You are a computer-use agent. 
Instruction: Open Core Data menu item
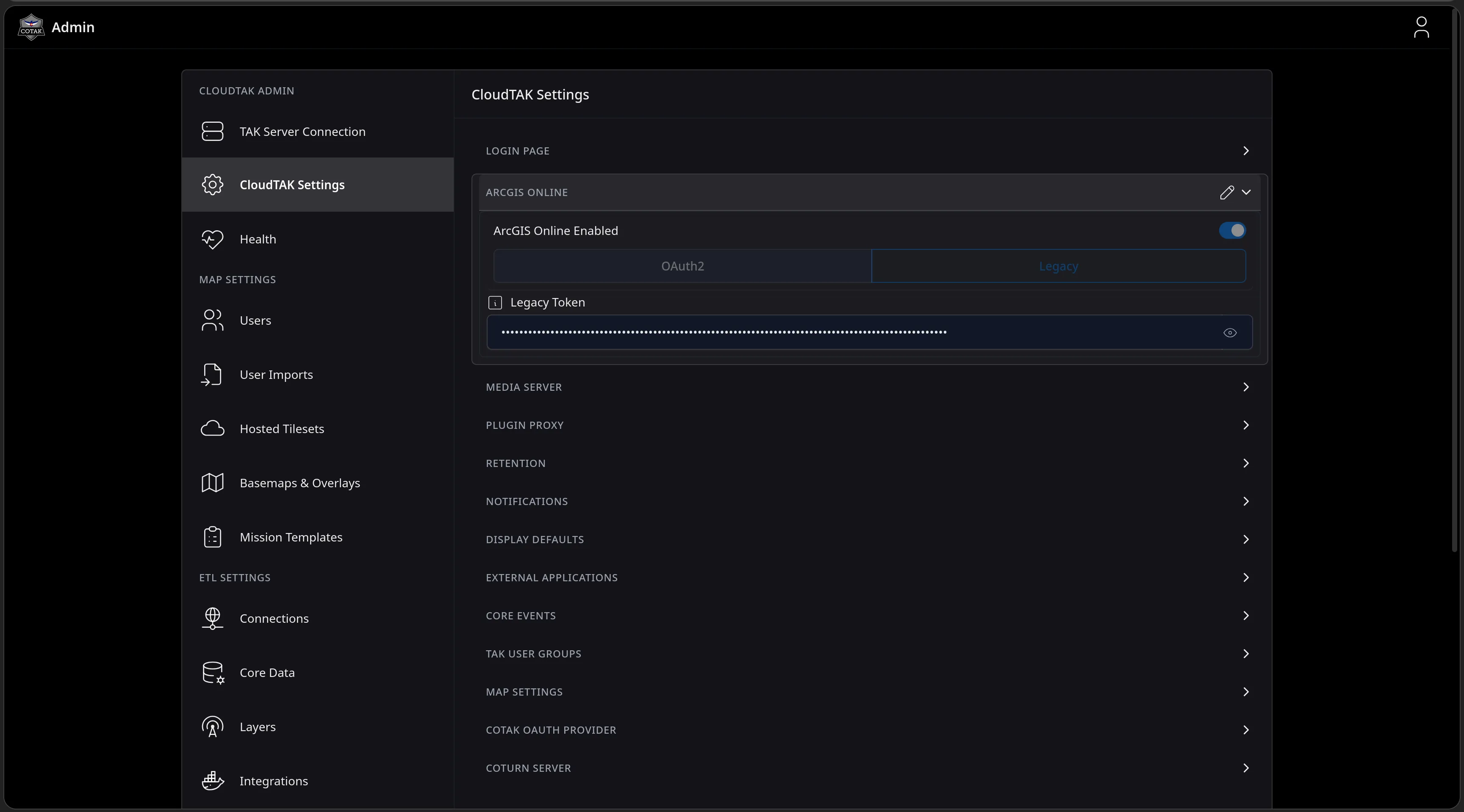[318, 673]
